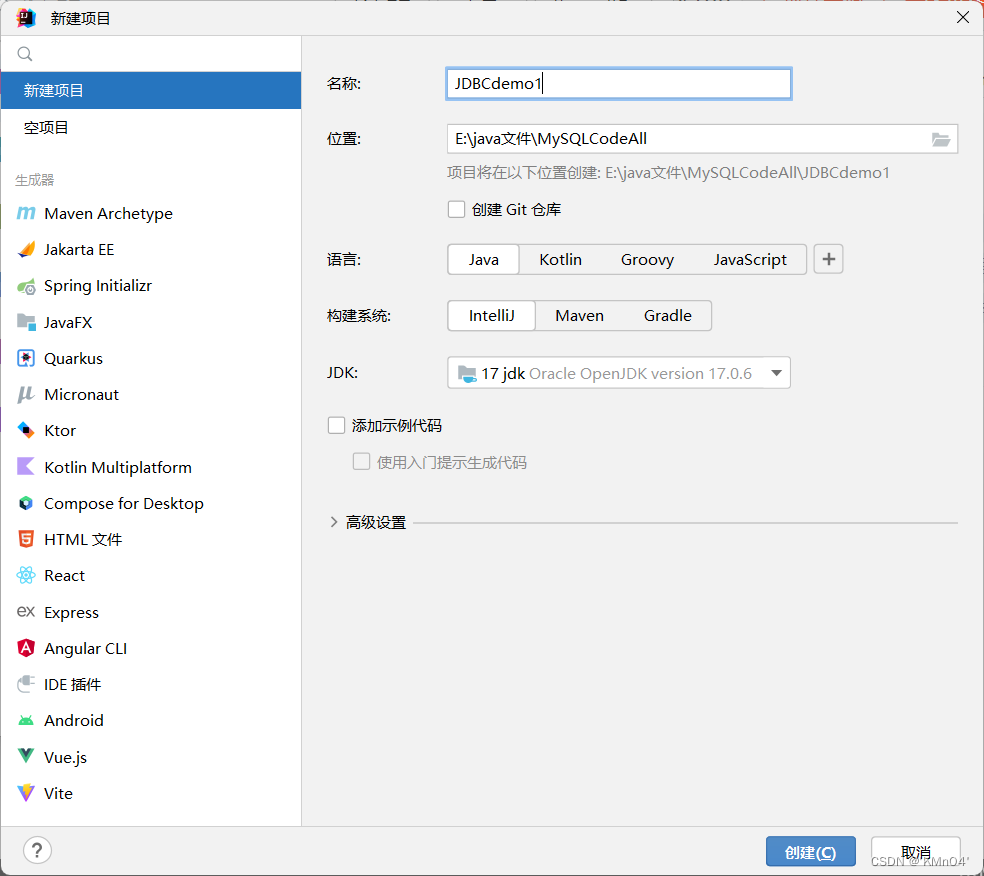Click the Quarkus generator icon

[x=26, y=358]
